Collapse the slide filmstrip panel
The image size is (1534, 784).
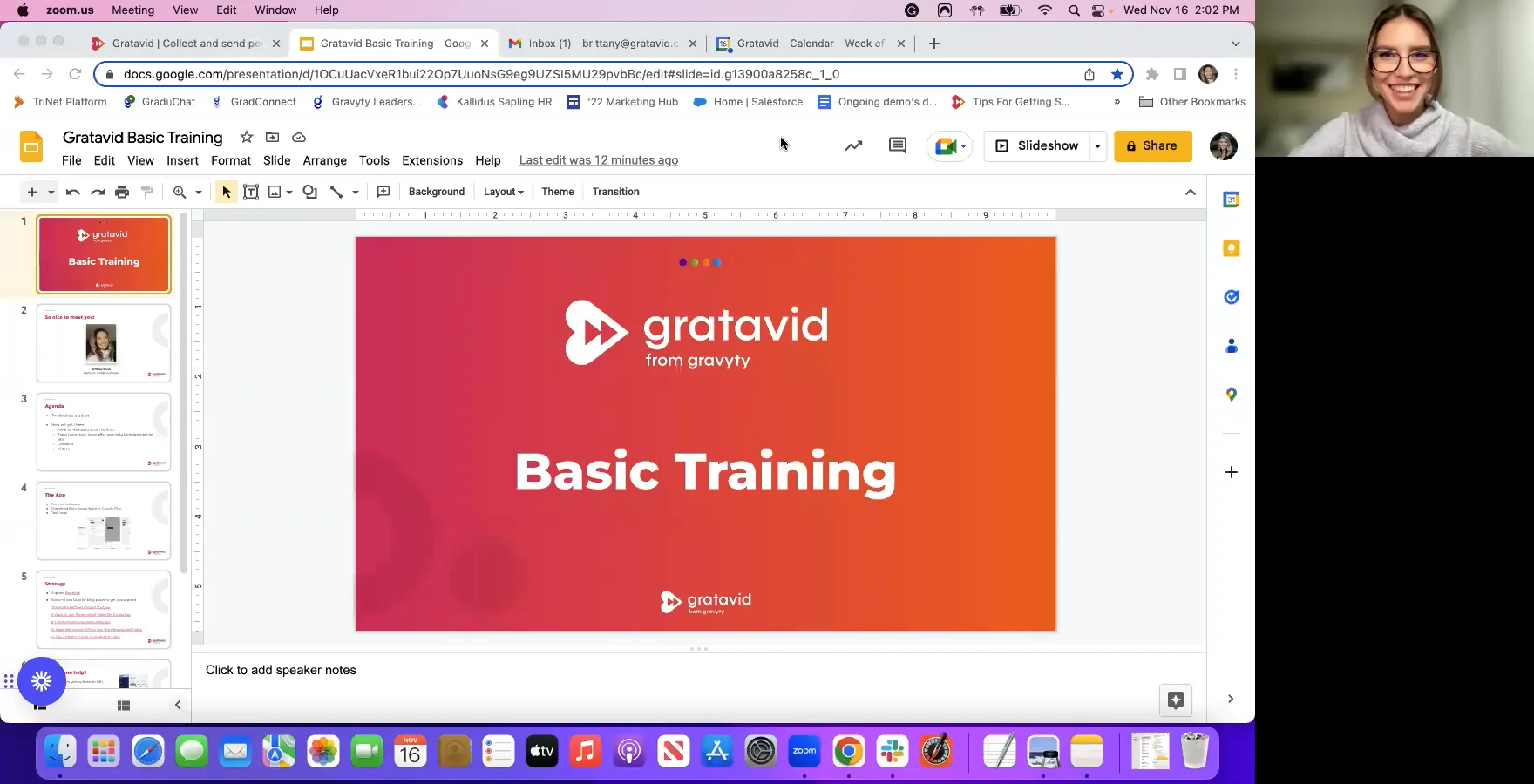pyautogui.click(x=178, y=705)
